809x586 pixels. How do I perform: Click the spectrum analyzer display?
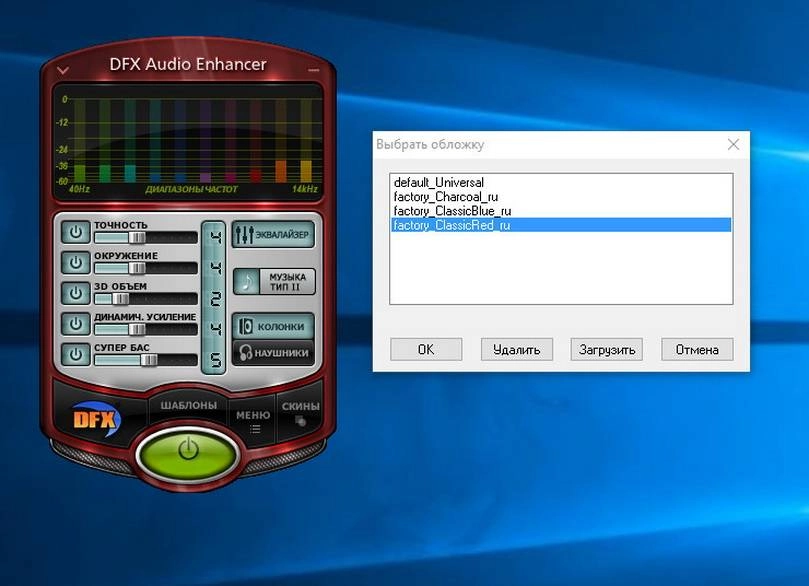[188, 142]
